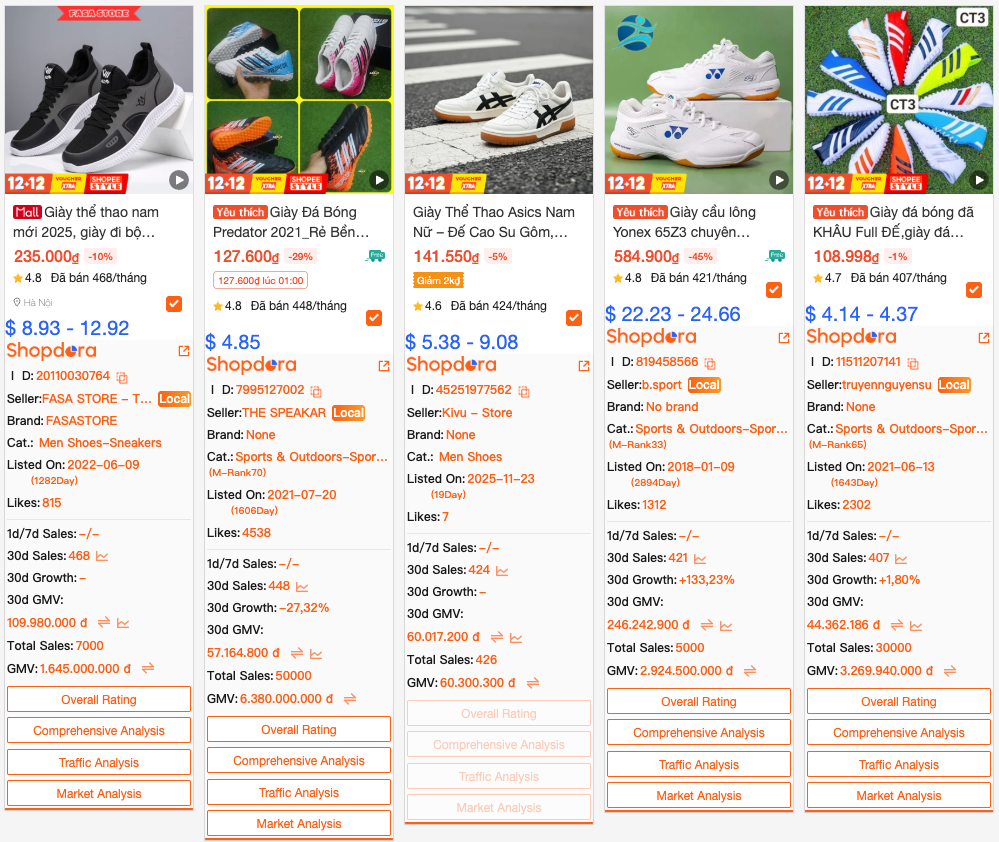Swap currency icon beside 60.017.200 đ
The width and height of the screenshot is (999, 842).
click(497, 637)
